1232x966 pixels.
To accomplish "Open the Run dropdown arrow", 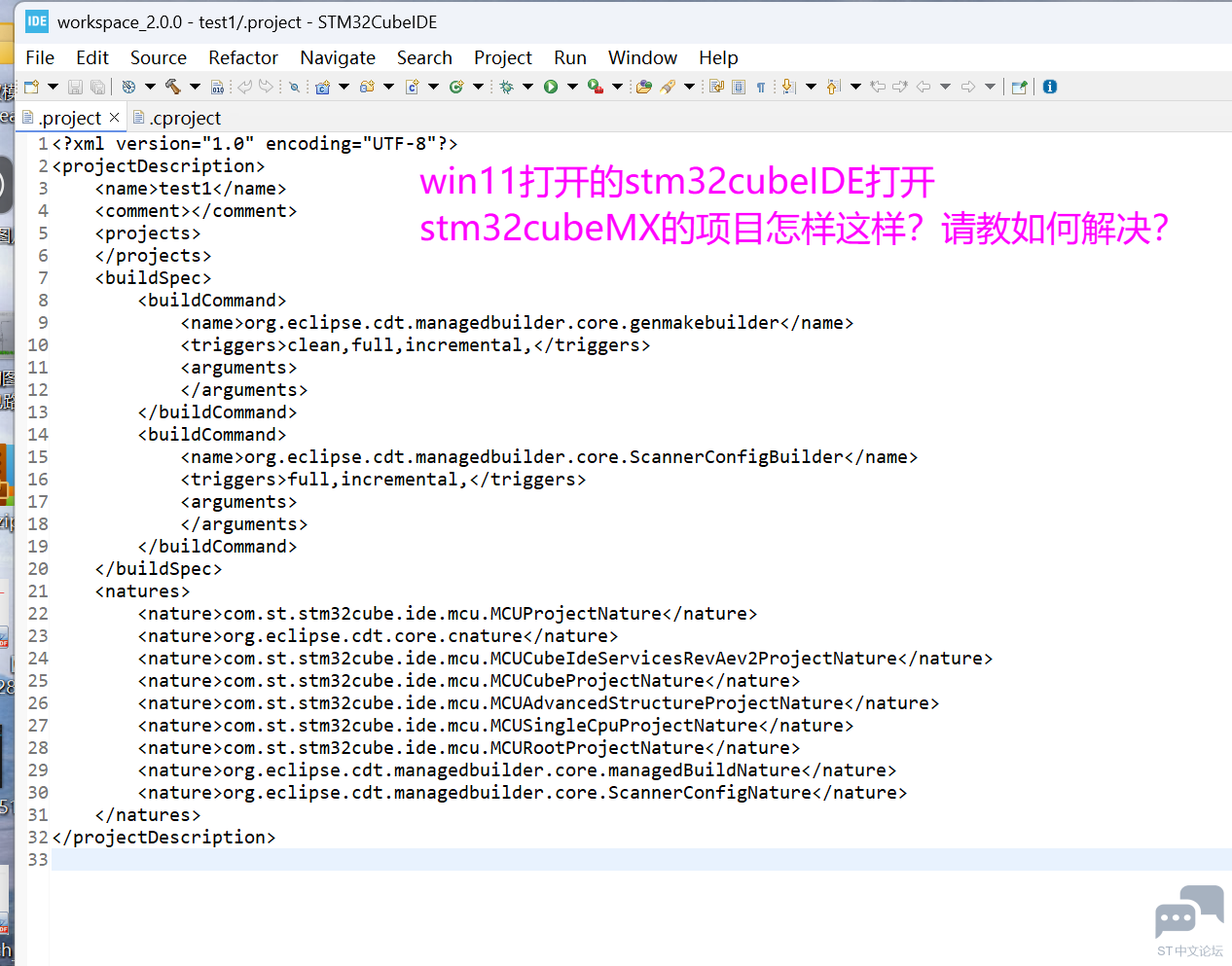I will pos(572,87).
